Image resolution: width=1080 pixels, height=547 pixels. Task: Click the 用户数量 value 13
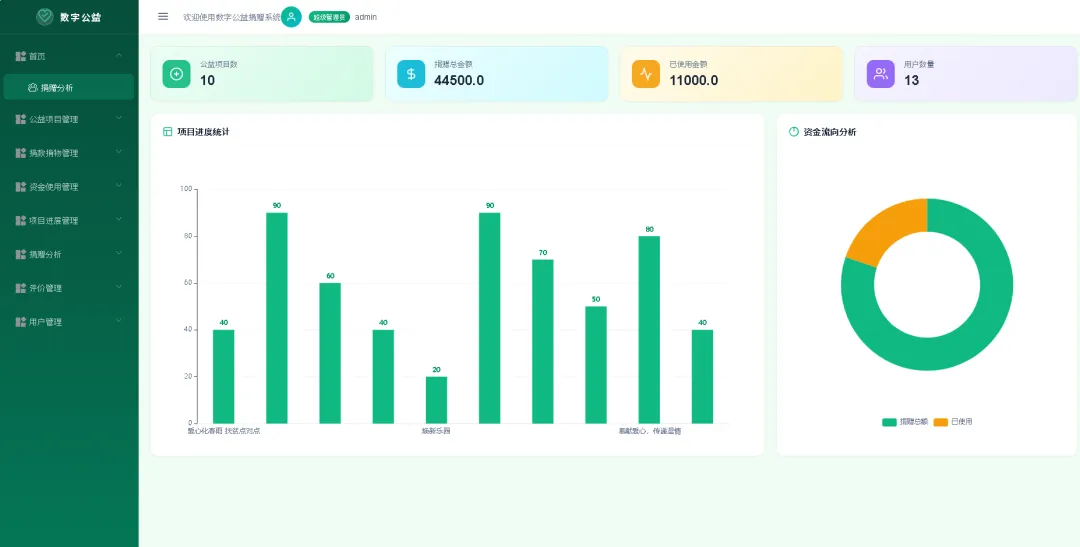tap(911, 81)
